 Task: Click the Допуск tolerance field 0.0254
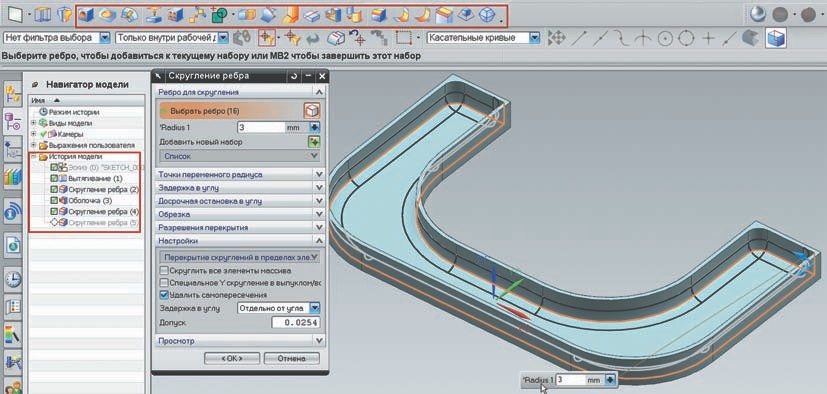click(x=295, y=322)
